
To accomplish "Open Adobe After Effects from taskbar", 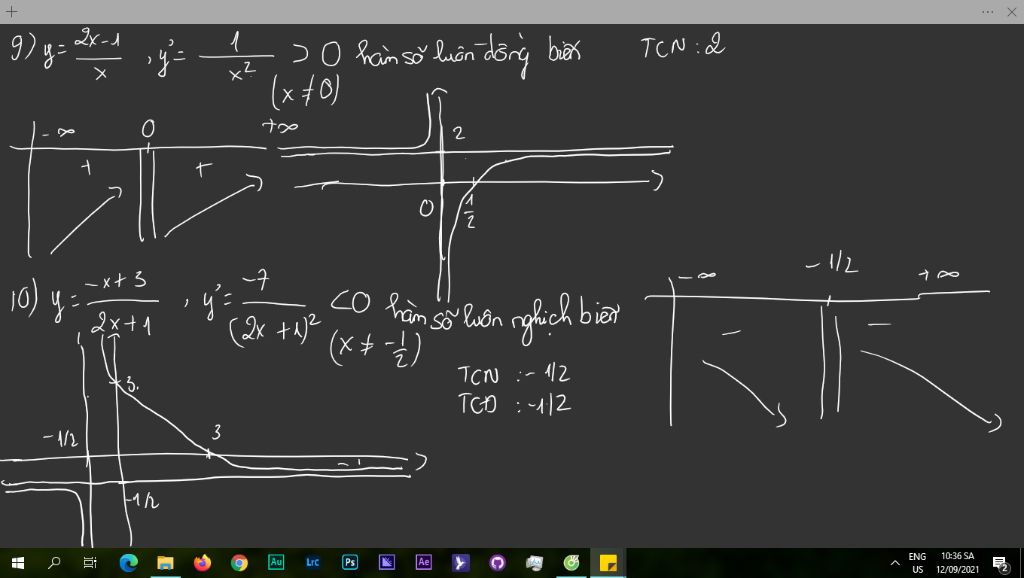I will click(x=424, y=562).
